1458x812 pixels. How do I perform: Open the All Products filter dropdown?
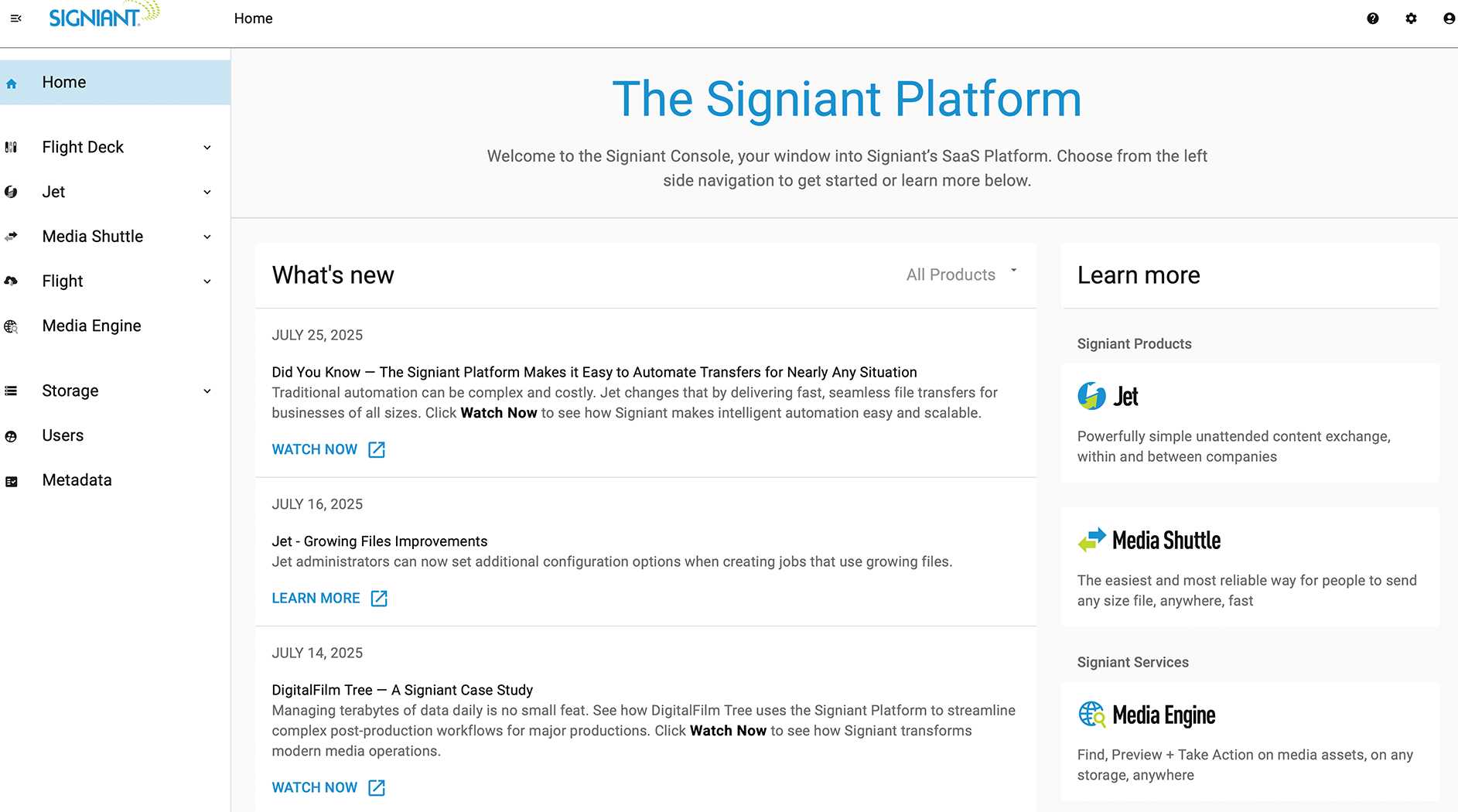pos(961,275)
